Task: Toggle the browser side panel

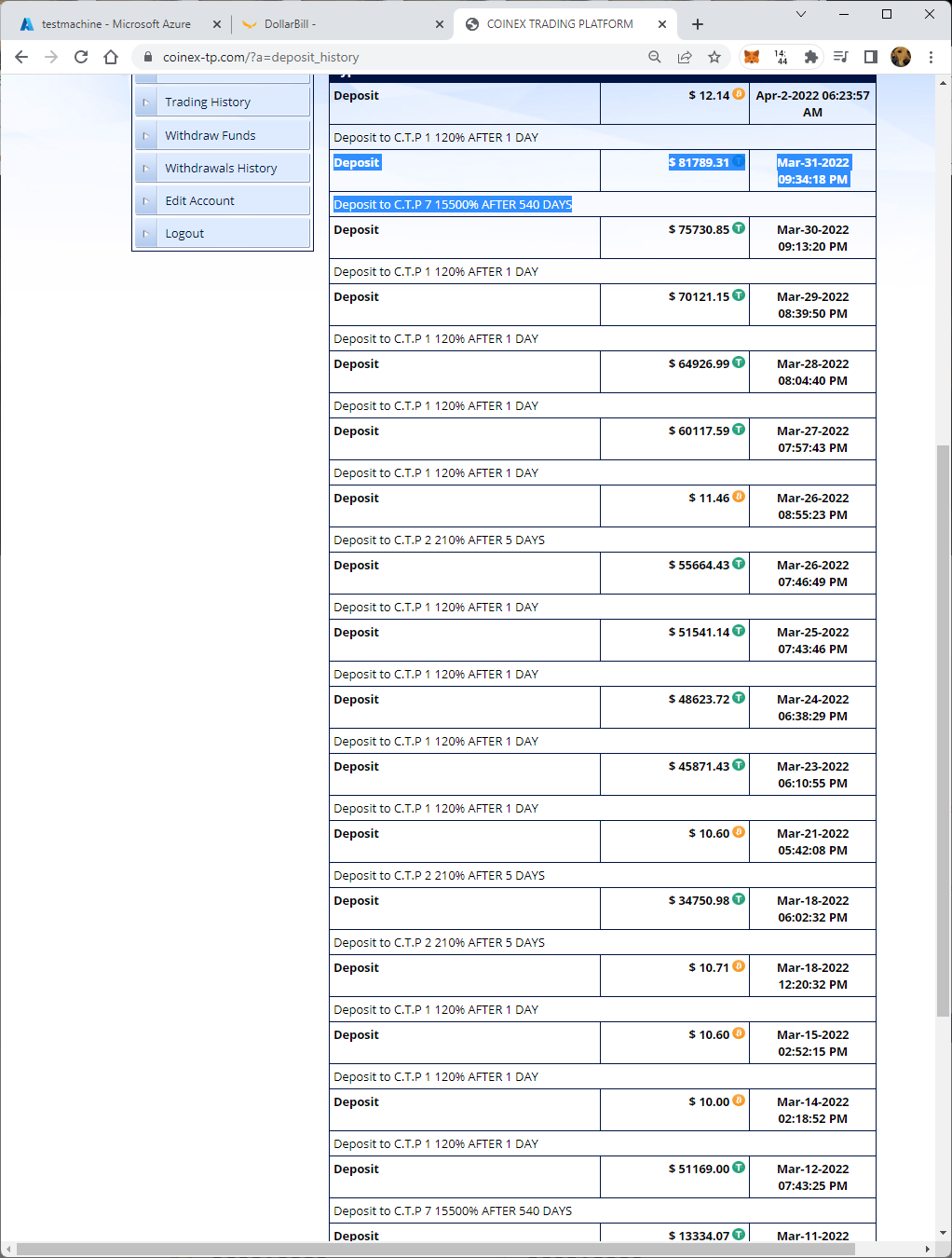Action: 870,57
